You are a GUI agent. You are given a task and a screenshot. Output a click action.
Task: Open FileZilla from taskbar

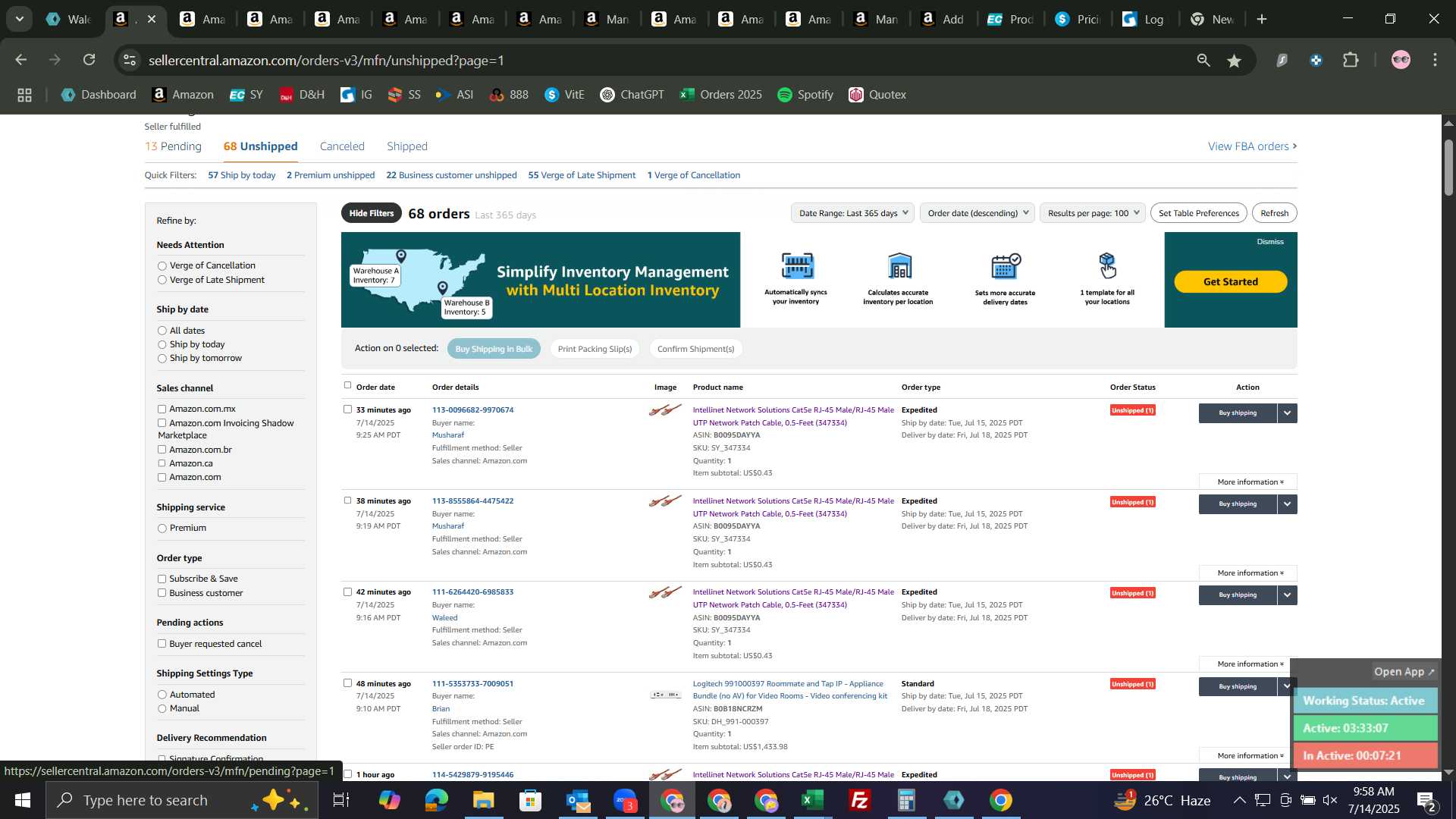click(860, 800)
